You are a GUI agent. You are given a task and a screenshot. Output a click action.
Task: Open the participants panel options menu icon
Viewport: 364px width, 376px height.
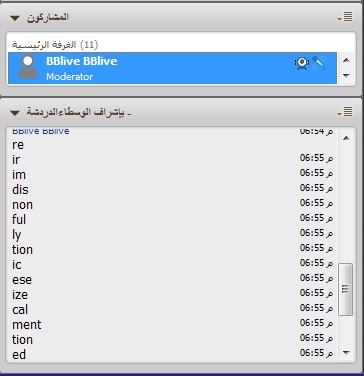pos(346,17)
